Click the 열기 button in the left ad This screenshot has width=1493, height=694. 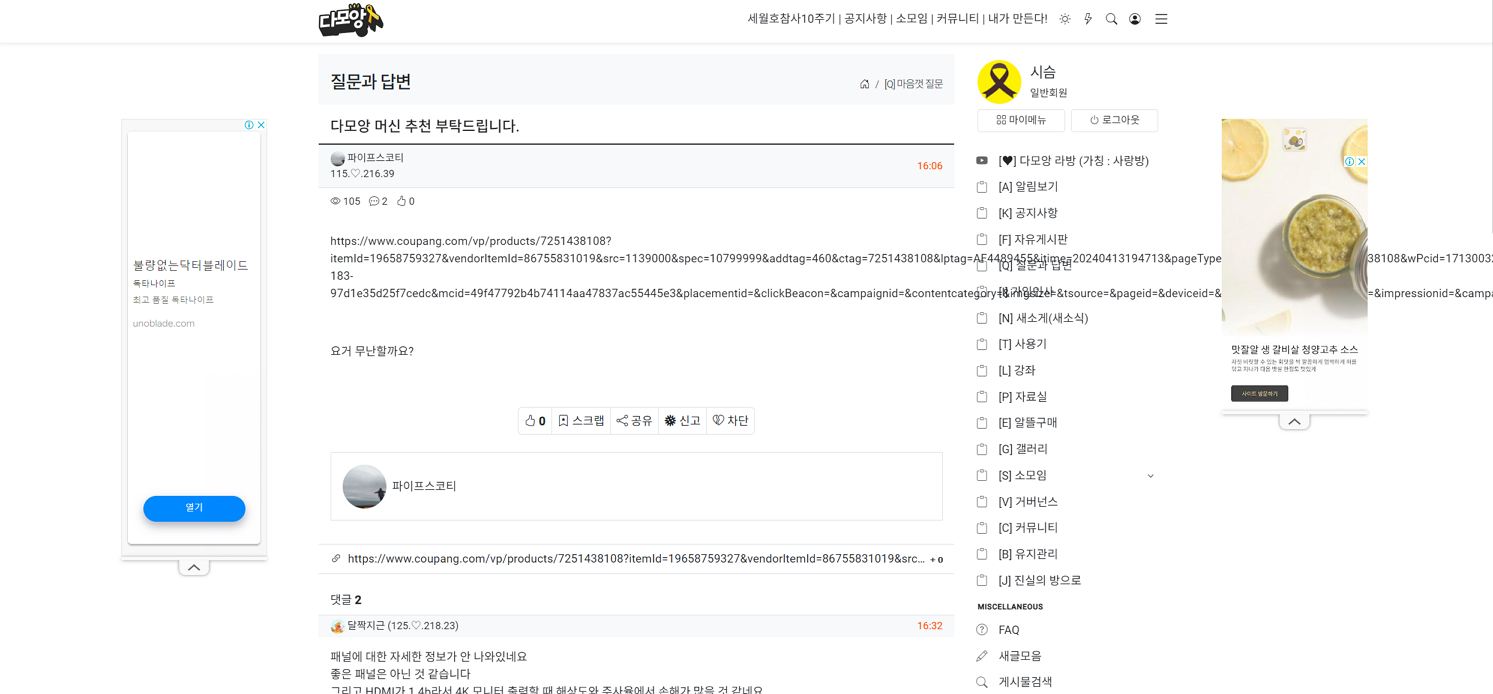pos(194,508)
